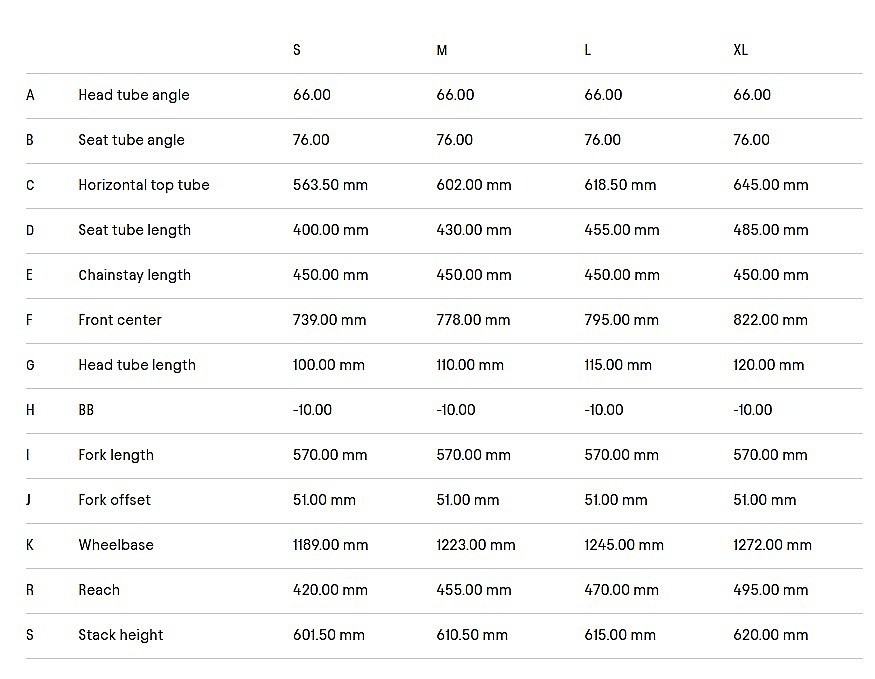Click the 563.50 mm top tube value
Screen dimensions: 875x679
(329, 185)
